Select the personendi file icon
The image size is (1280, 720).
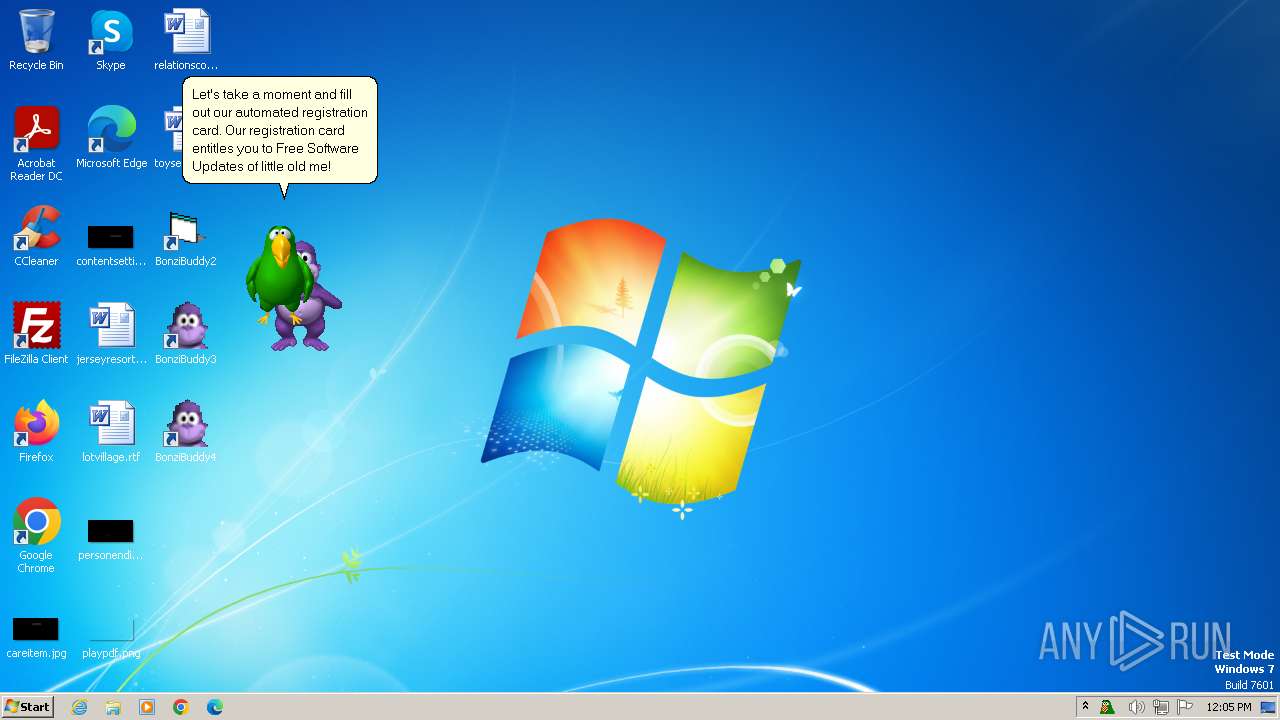pyautogui.click(x=111, y=540)
